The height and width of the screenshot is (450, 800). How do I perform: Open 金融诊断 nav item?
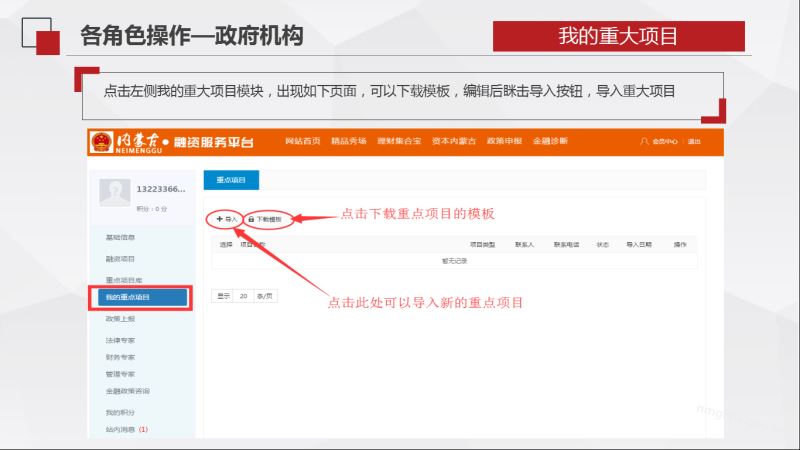(x=550, y=141)
